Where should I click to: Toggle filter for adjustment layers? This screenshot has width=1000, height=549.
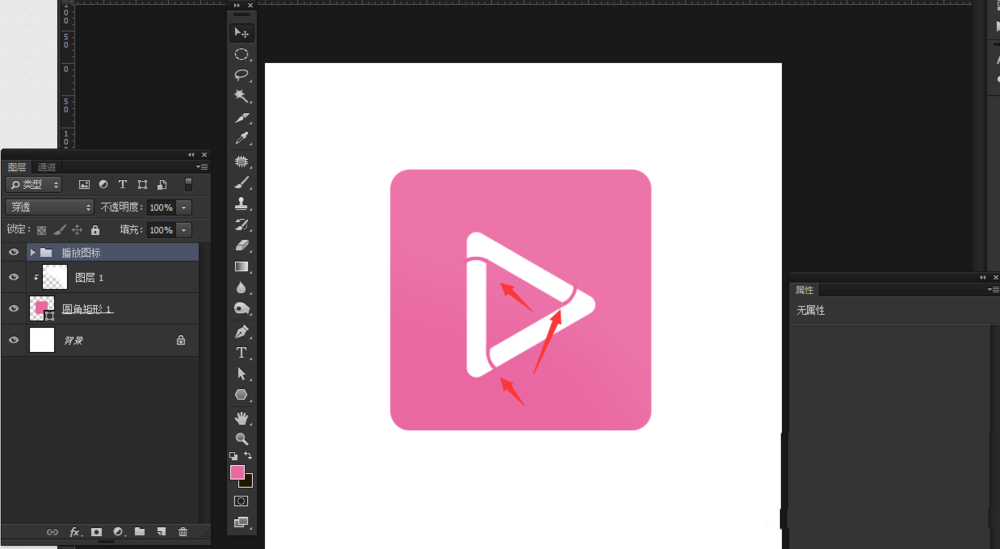(x=103, y=184)
